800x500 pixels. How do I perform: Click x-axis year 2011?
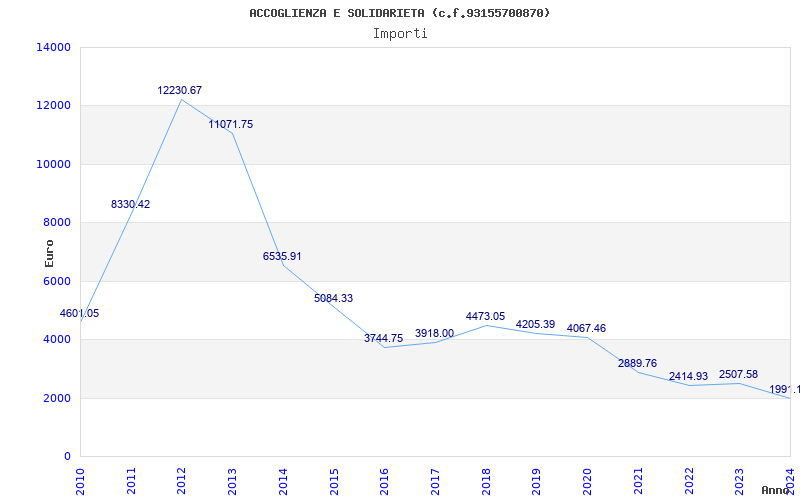131,481
